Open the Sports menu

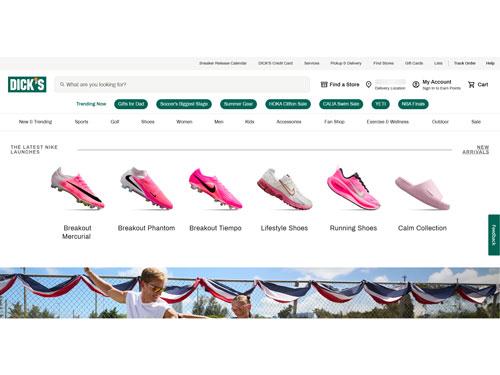click(x=81, y=122)
